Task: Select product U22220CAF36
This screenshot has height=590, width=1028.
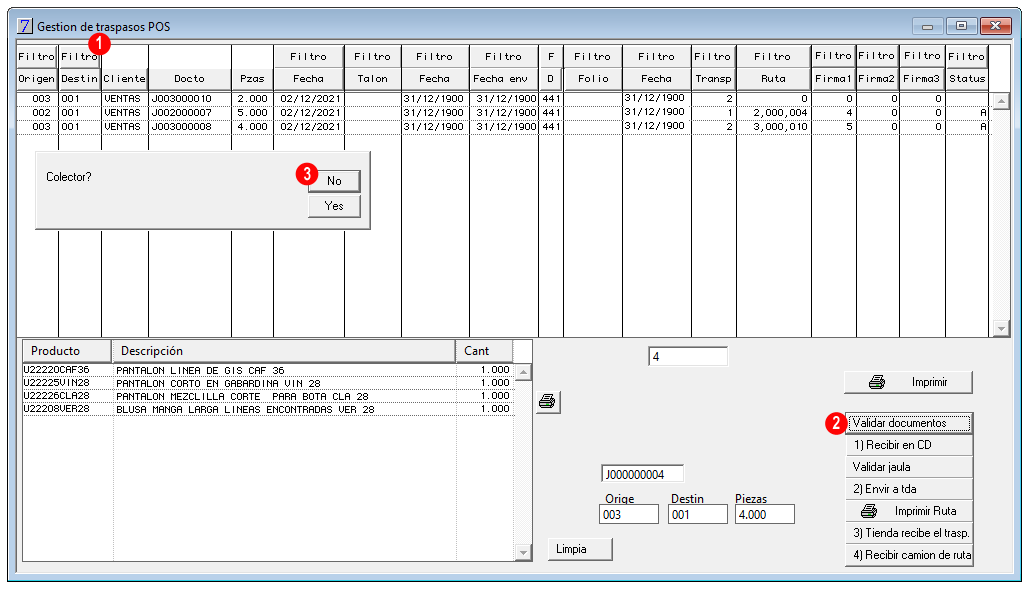Action: click(x=268, y=370)
